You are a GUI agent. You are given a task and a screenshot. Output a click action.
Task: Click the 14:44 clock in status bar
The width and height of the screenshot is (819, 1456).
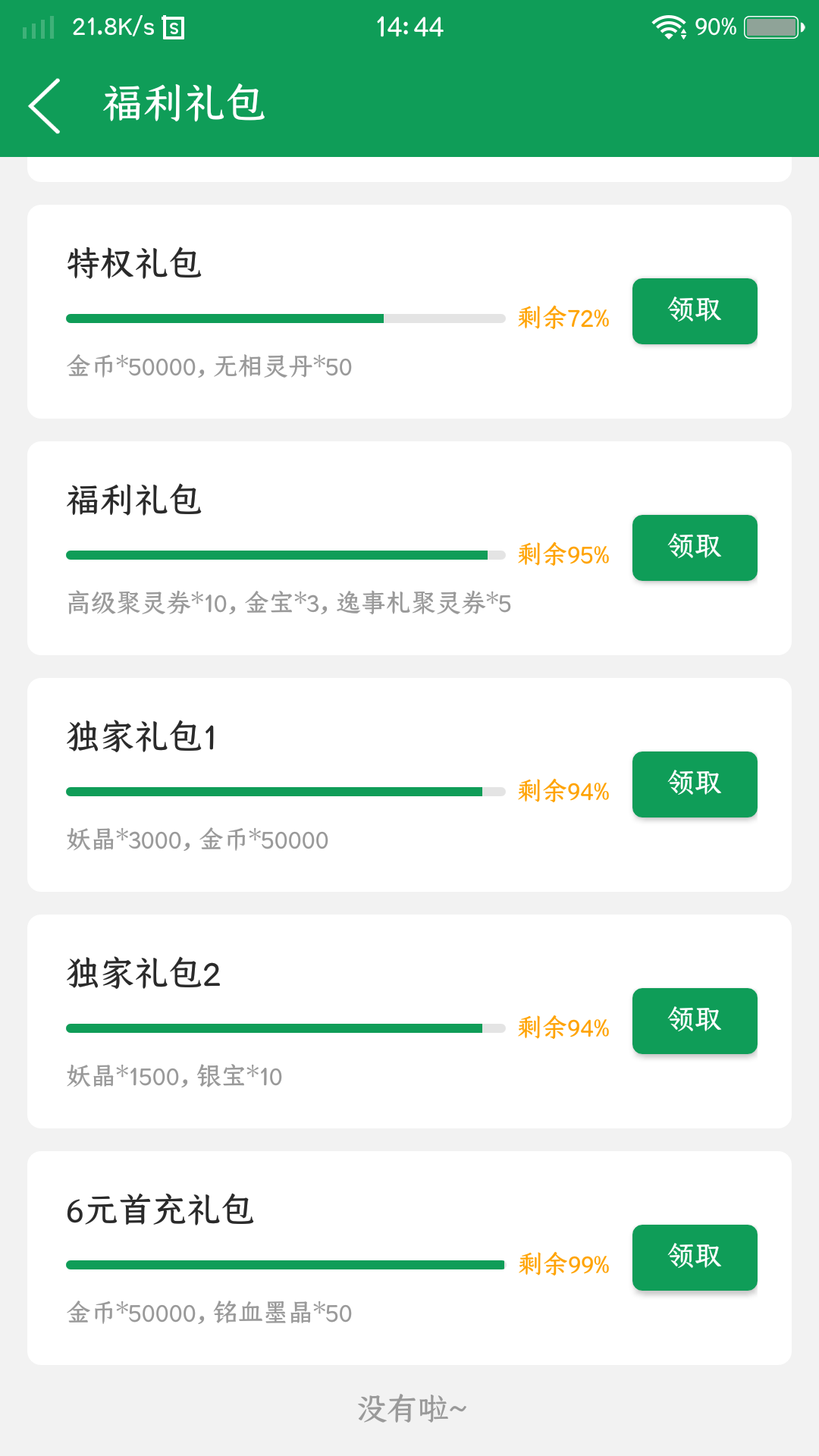pos(409,27)
